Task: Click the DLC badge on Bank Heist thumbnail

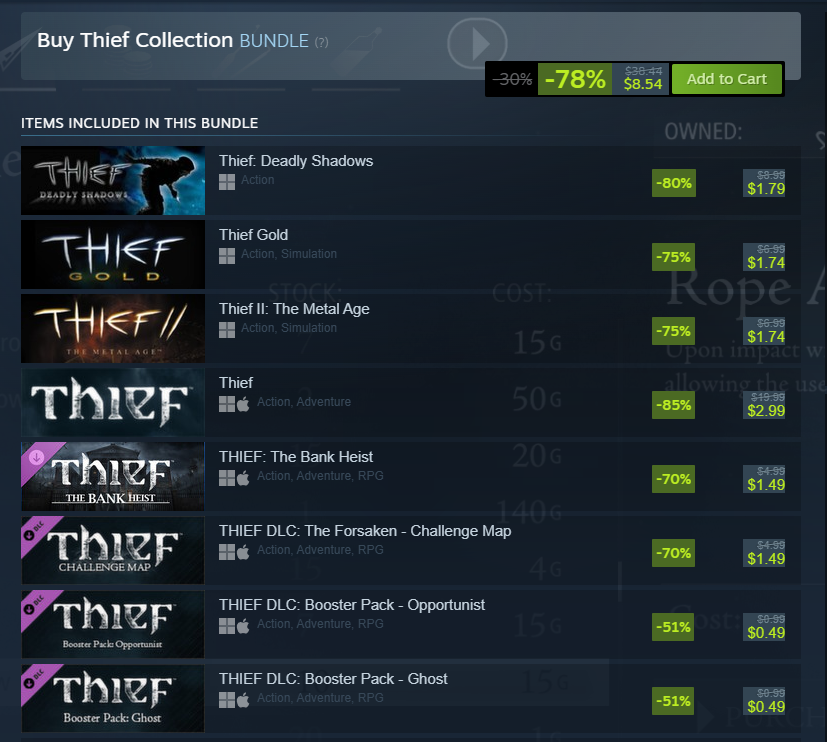Action: click(37, 457)
